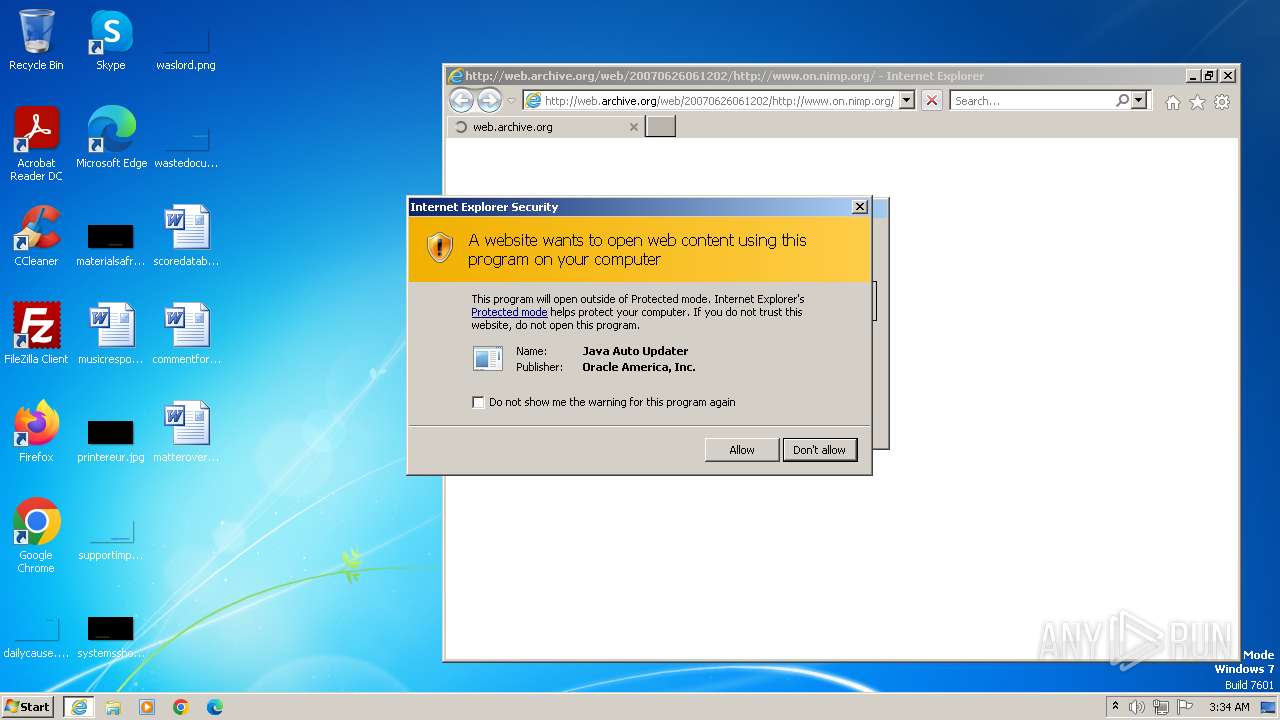1280x720 pixels.
Task: Launch FileZilla Client shortcut
Action: [36, 334]
